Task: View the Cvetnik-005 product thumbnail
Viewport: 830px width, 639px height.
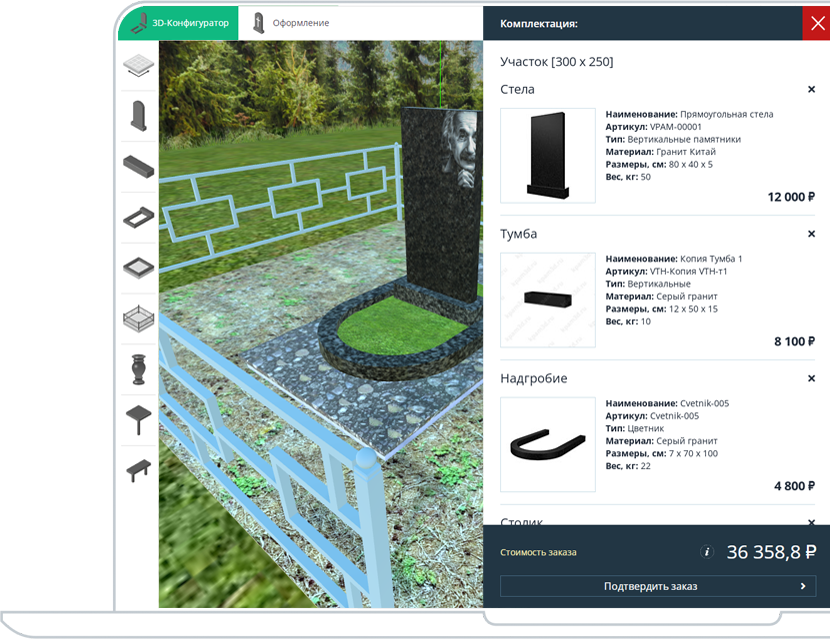Action: 548,445
